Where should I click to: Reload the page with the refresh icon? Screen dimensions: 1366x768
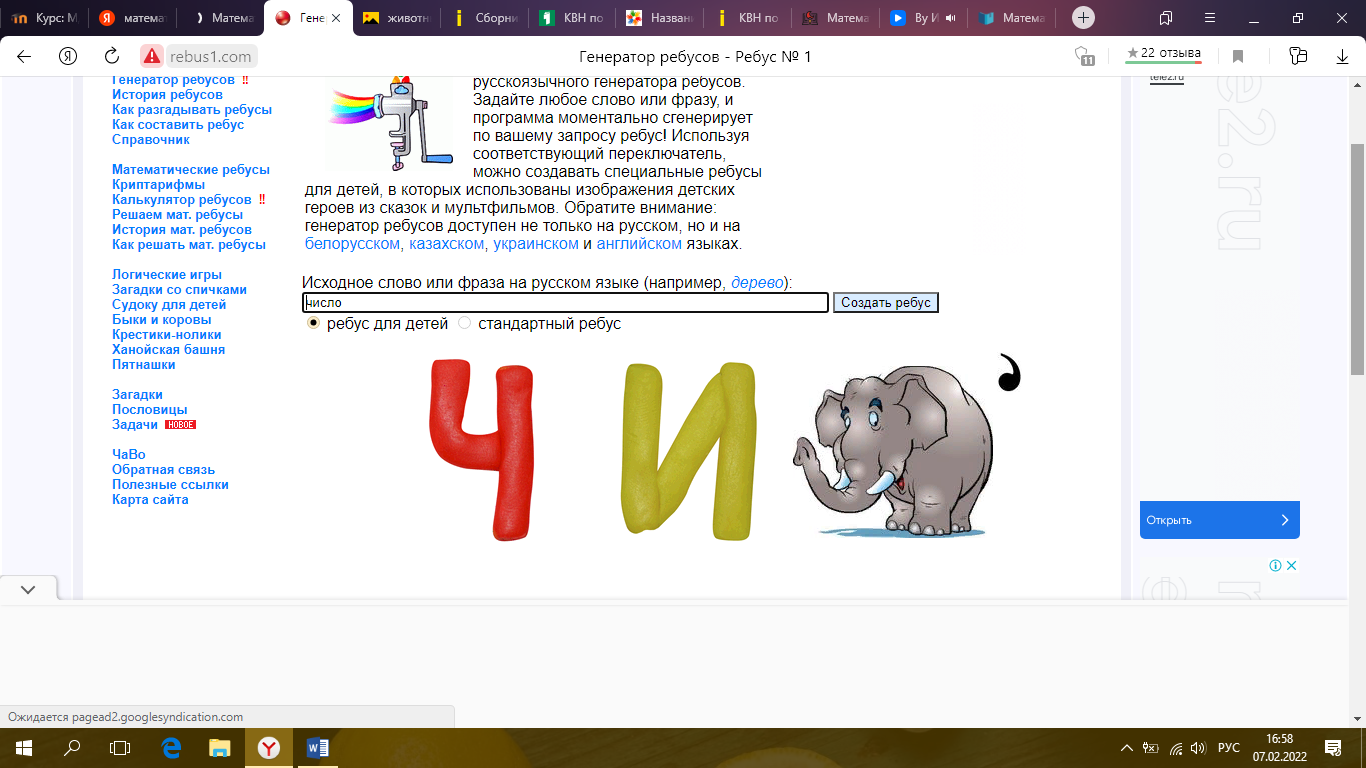pyautogui.click(x=112, y=56)
